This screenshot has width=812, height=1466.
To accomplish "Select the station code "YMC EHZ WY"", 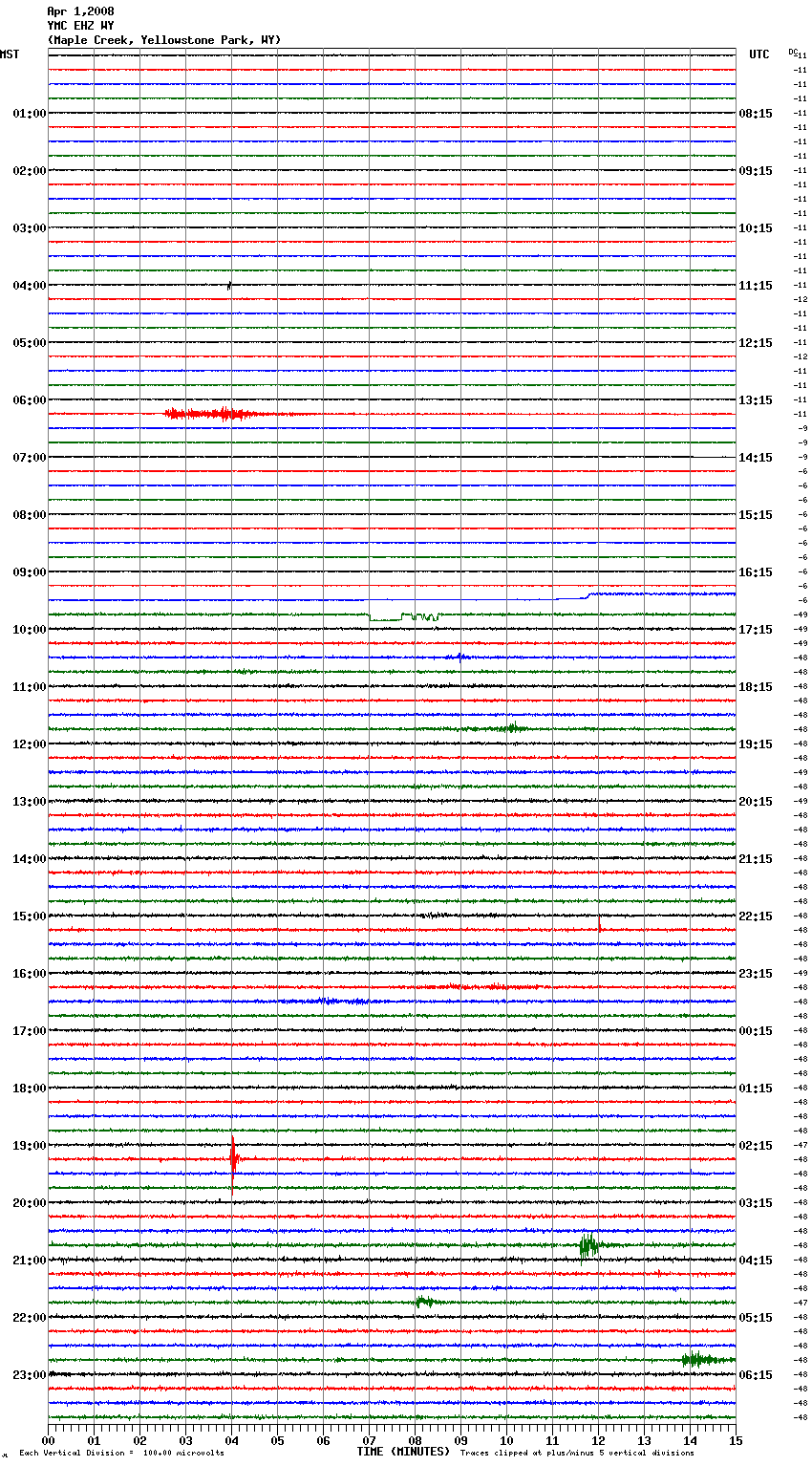I will click(80, 26).
